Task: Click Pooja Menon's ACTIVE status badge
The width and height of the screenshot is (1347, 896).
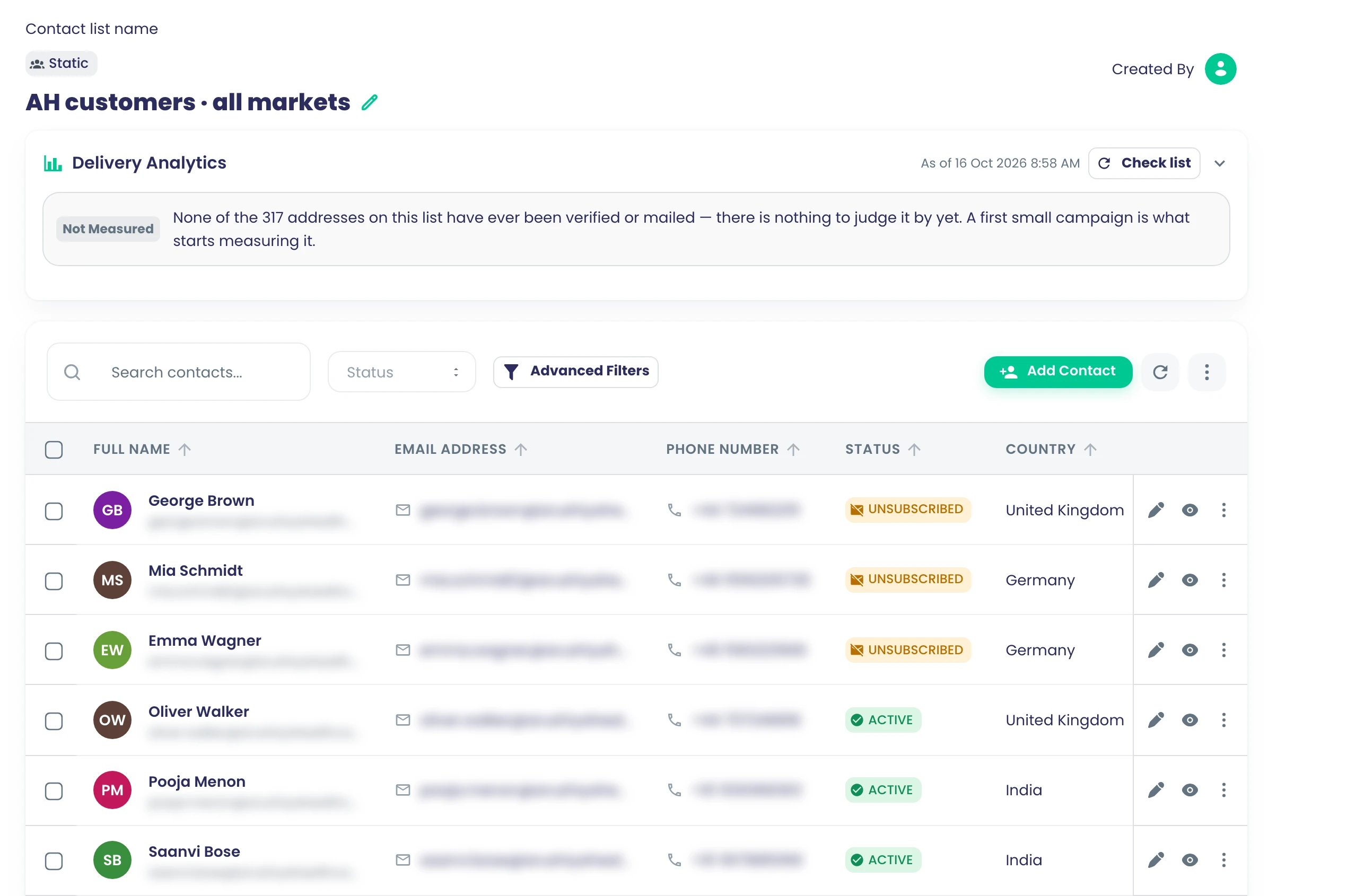Action: (883, 790)
